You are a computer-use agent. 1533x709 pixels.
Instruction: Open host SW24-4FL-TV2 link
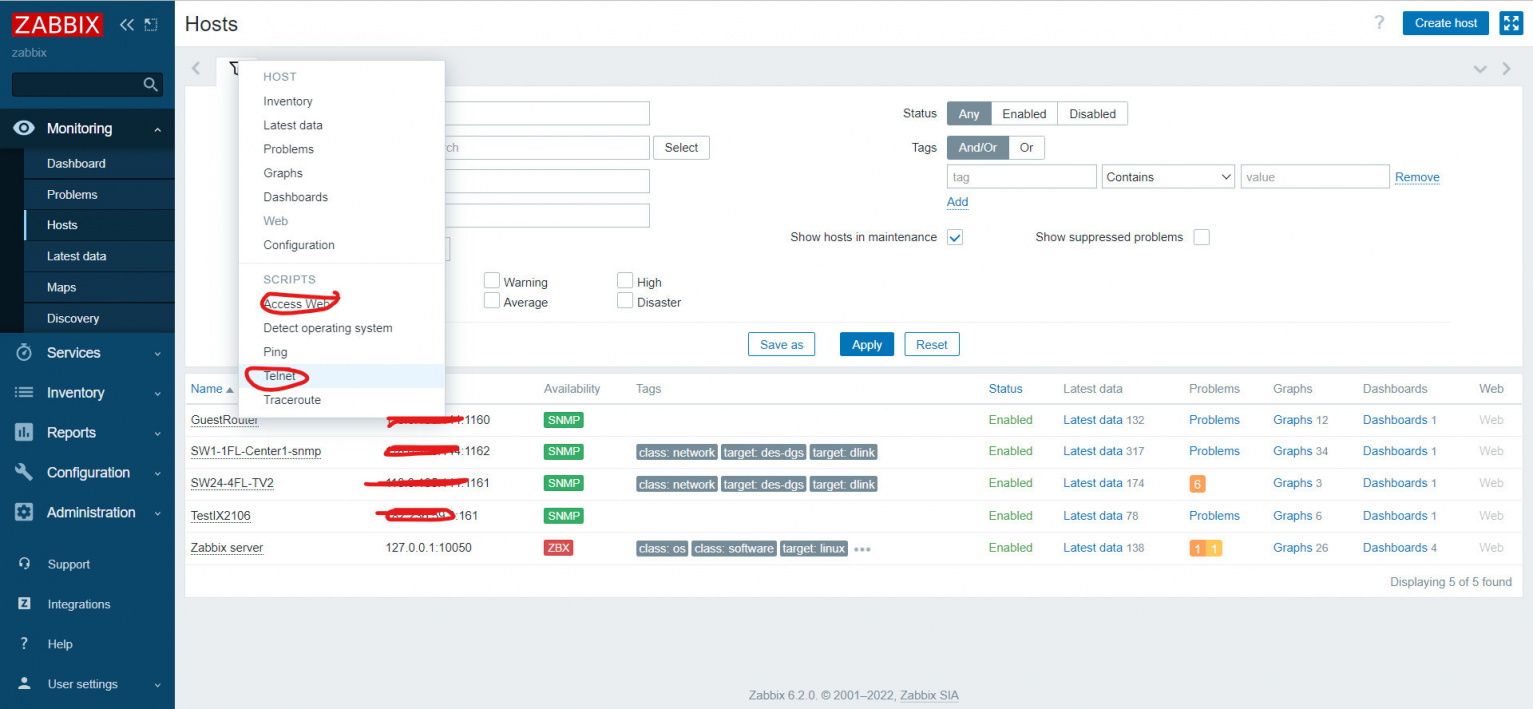[x=232, y=483]
